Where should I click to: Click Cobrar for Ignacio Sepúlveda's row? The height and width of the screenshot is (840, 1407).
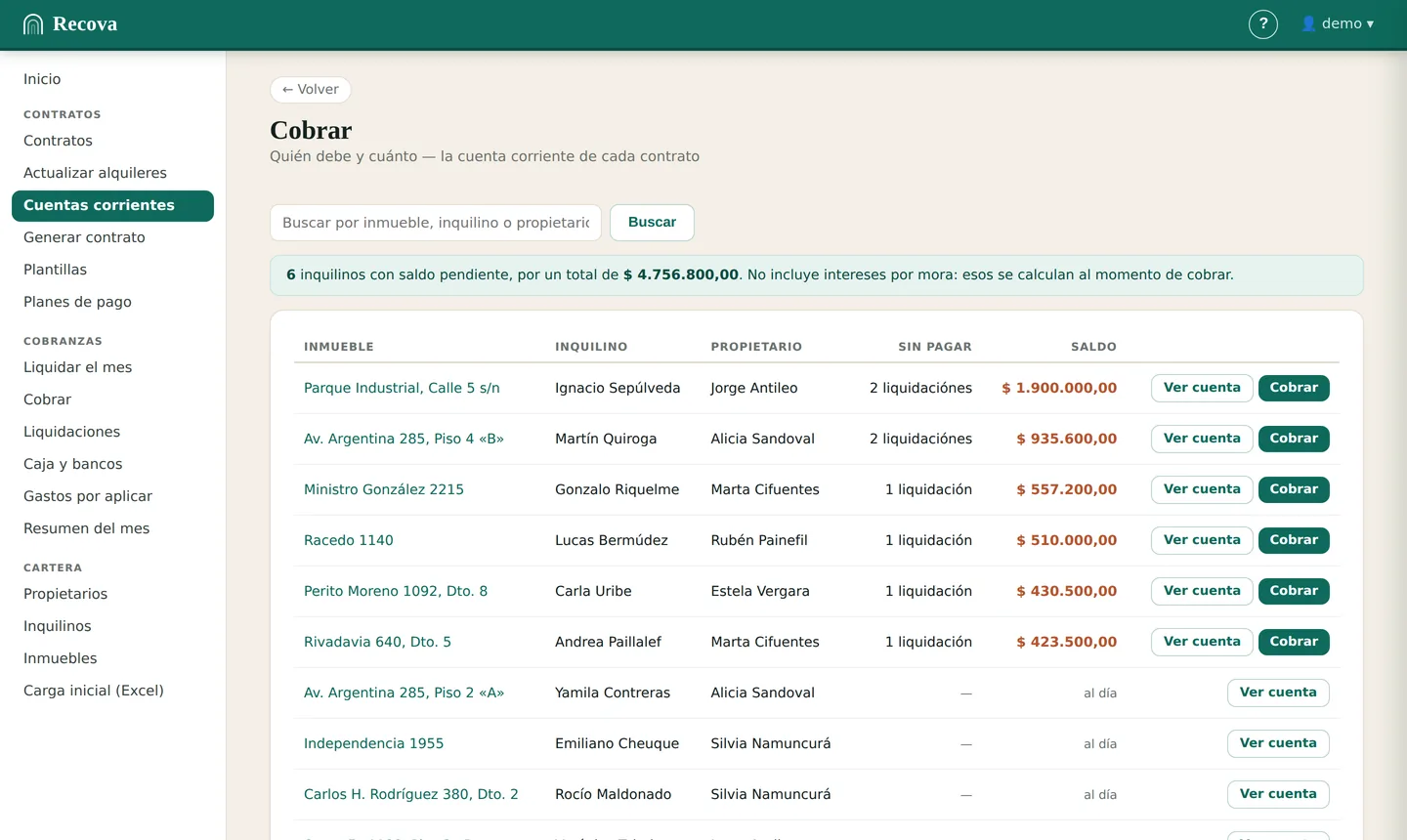coord(1294,388)
